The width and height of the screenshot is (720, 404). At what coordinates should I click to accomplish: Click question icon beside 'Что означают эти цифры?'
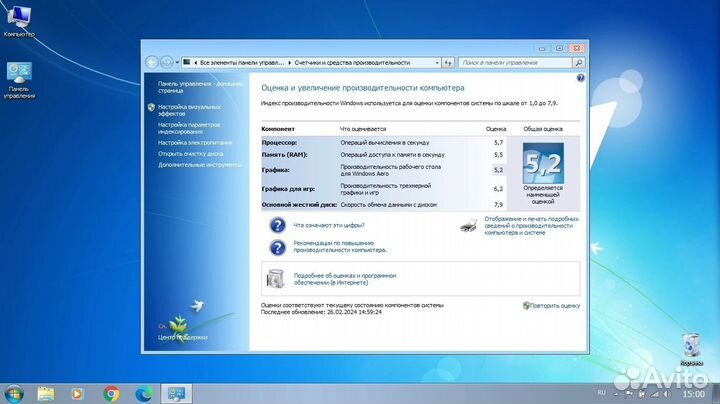(x=277, y=225)
